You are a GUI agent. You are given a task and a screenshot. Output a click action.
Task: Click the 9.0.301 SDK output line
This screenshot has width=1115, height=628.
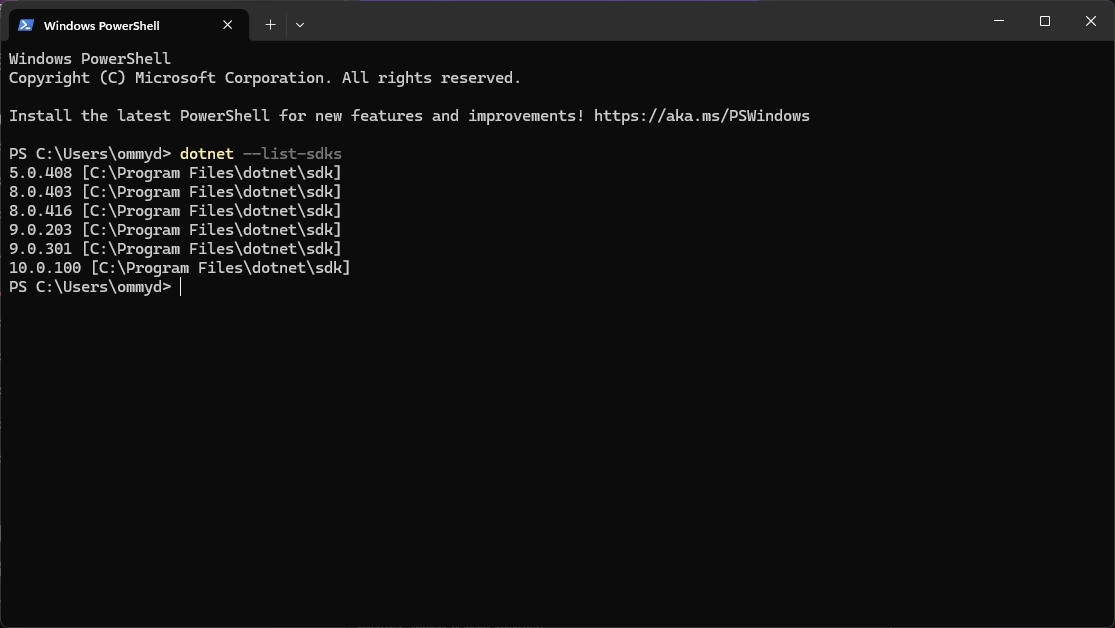point(175,249)
